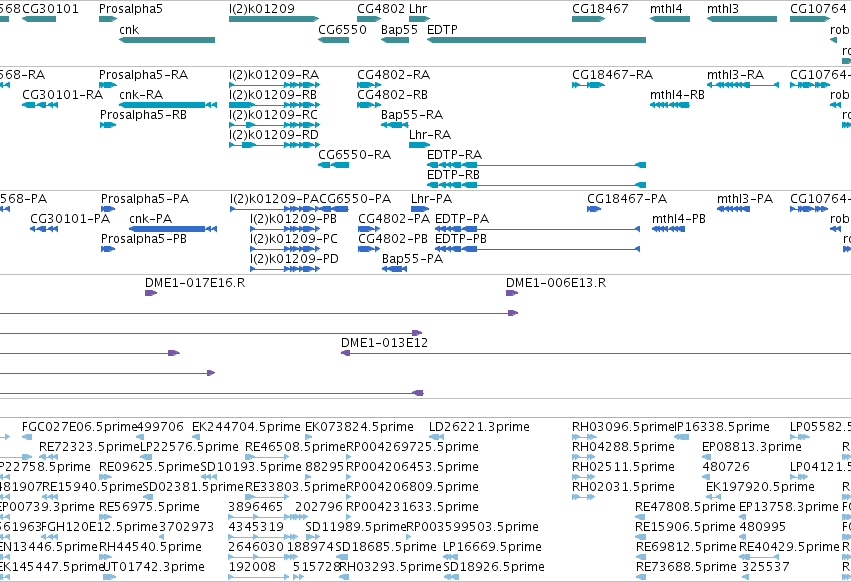This screenshot has height=582, width=851.
Task: Select protein l(2)k01209-PB
Action: [x=293, y=219]
